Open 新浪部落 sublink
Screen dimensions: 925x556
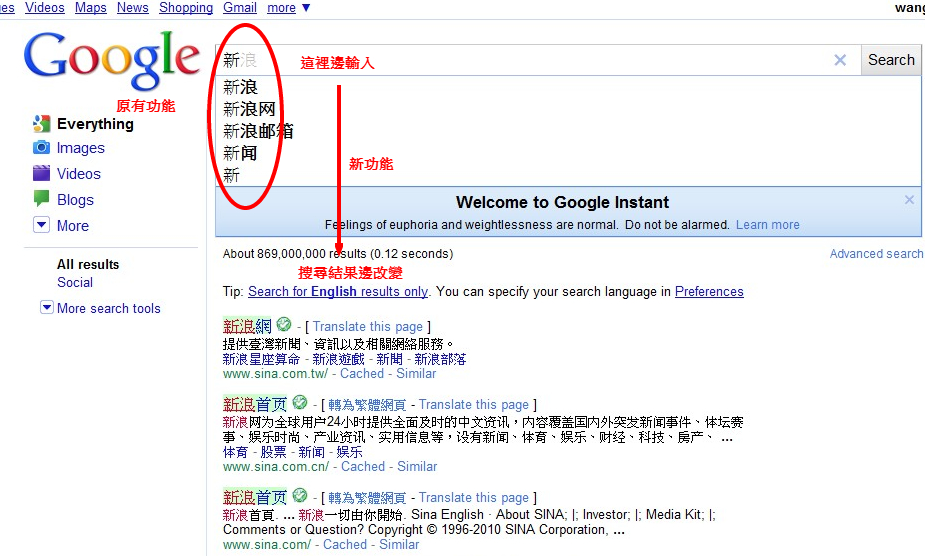(x=440, y=359)
